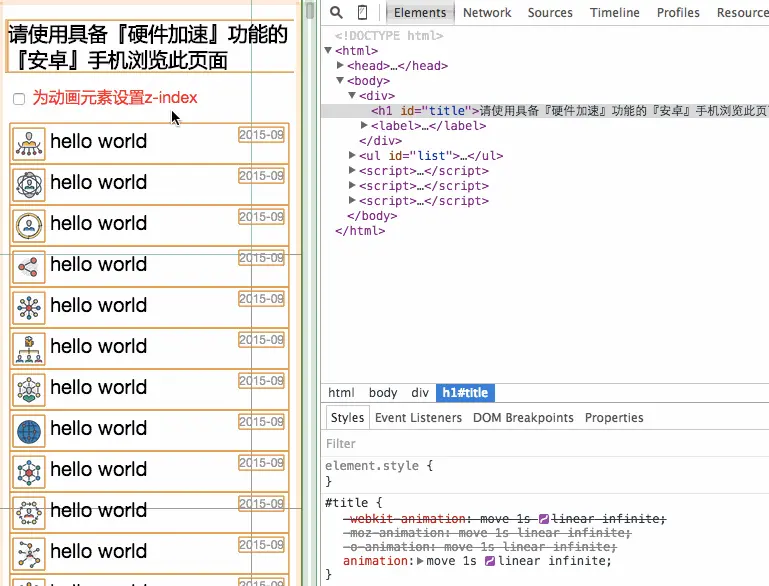Click the styles Filter input field
This screenshot has height=586, width=769.
544,444
